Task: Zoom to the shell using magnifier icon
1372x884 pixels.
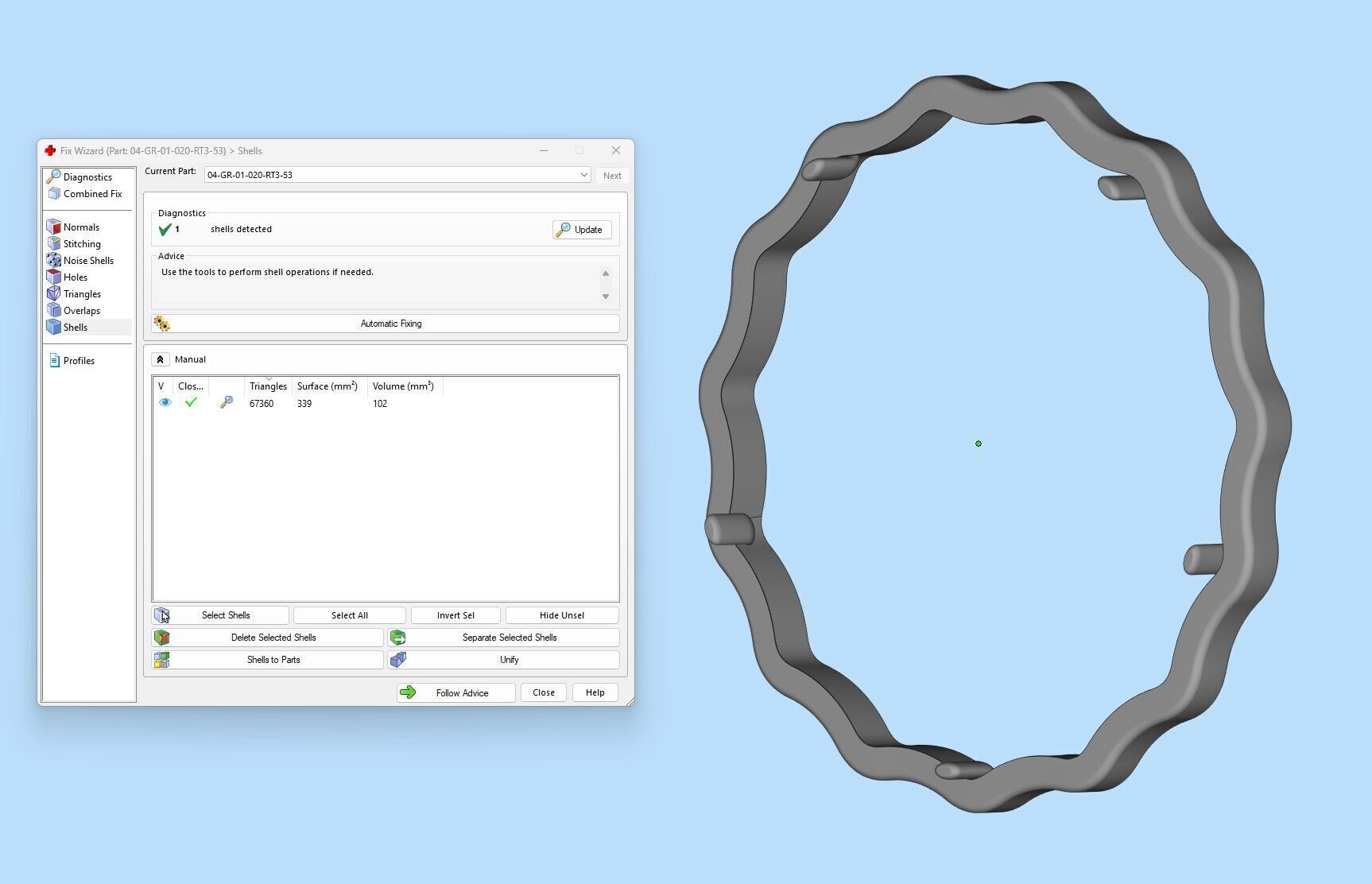Action: (x=227, y=403)
